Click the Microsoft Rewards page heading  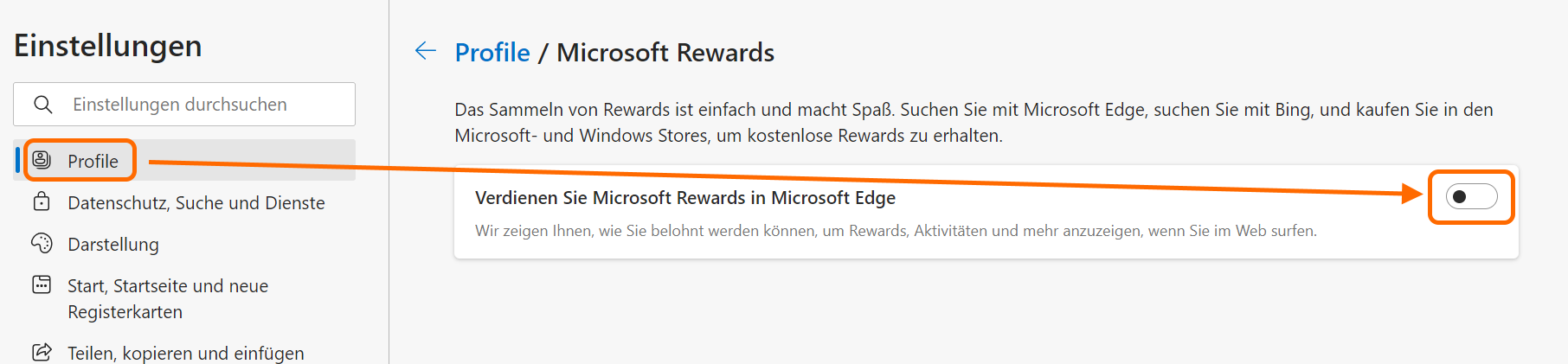coord(665,53)
